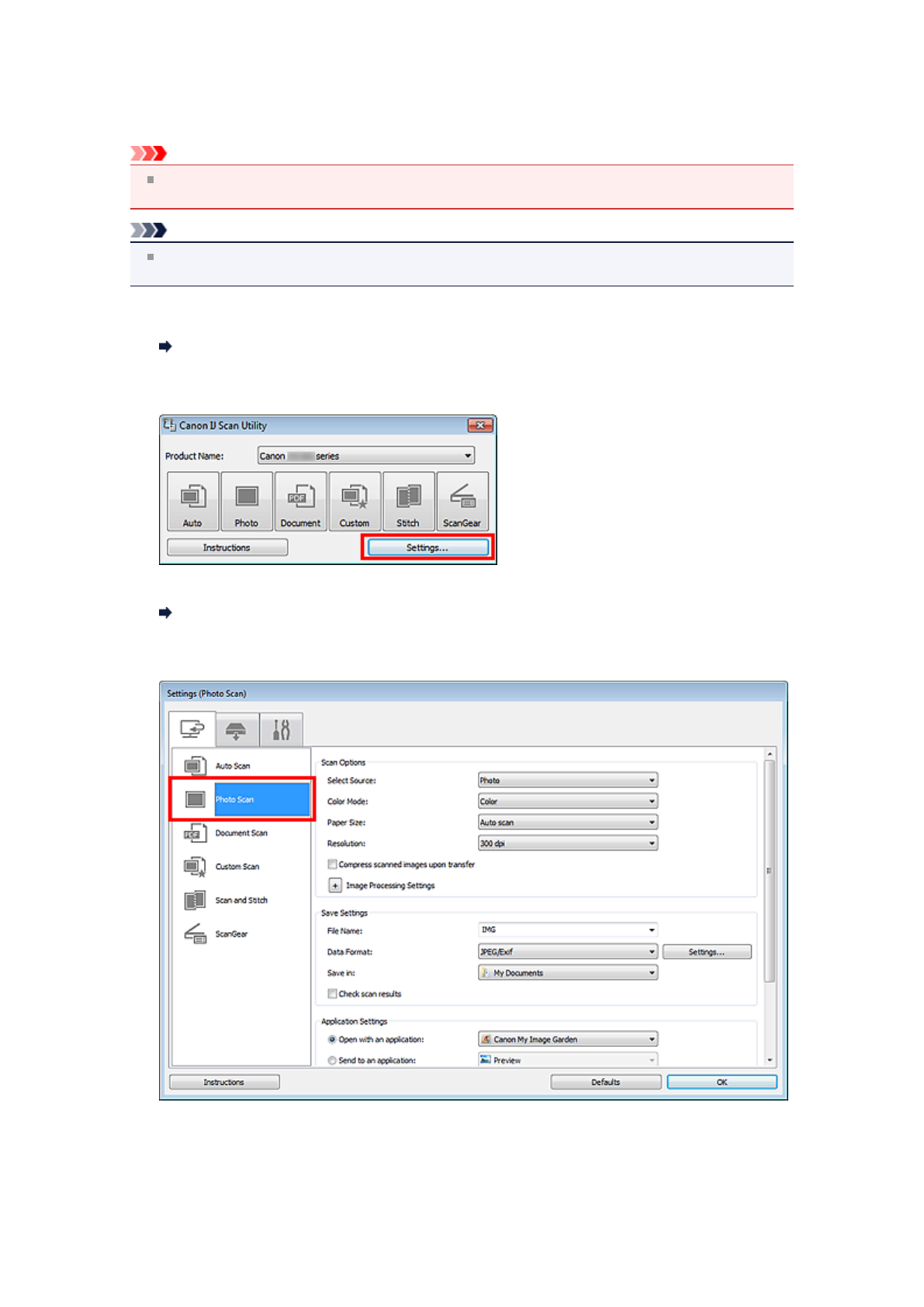
Task: Enable Compress scanned images upon transfer
Action: click(x=333, y=864)
